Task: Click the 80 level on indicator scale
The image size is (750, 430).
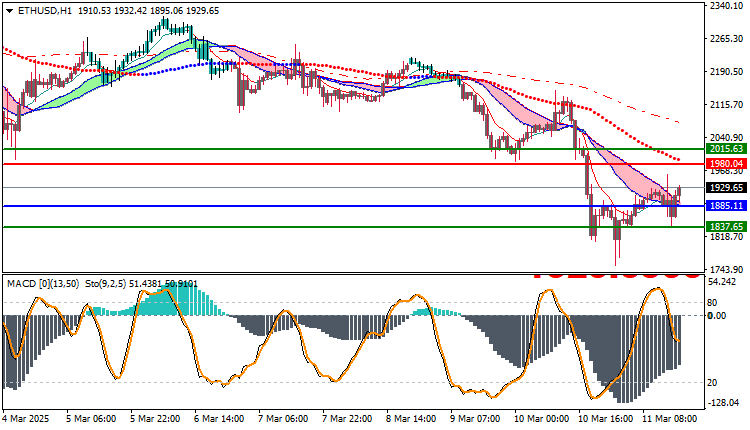Action: 712,303
